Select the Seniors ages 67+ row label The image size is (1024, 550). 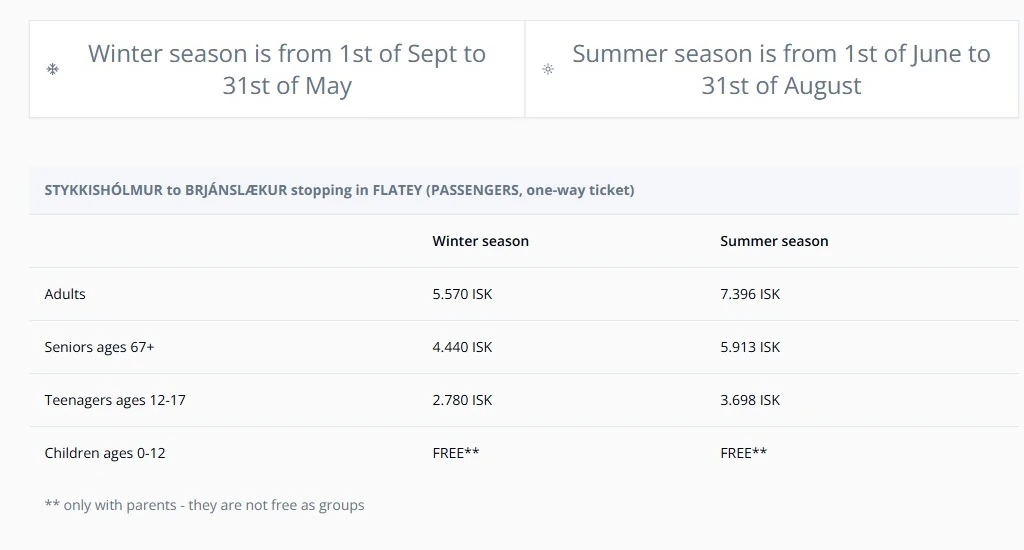point(99,347)
